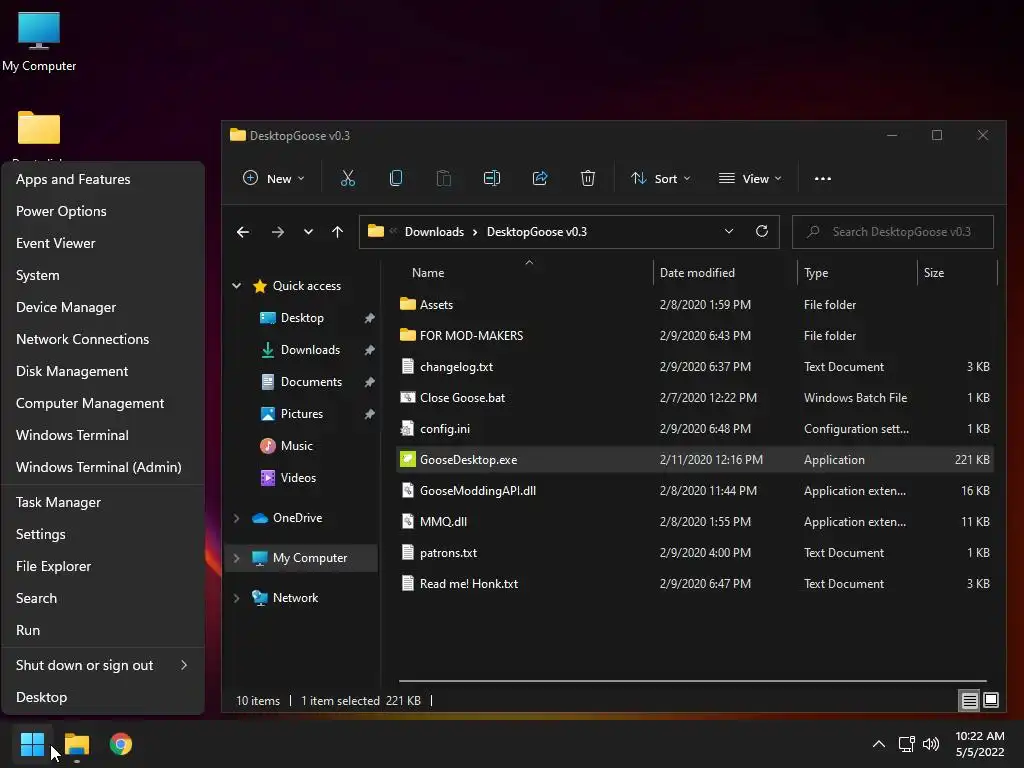The image size is (1024, 768).
Task: Open the New dropdown menu
Action: click(x=274, y=178)
